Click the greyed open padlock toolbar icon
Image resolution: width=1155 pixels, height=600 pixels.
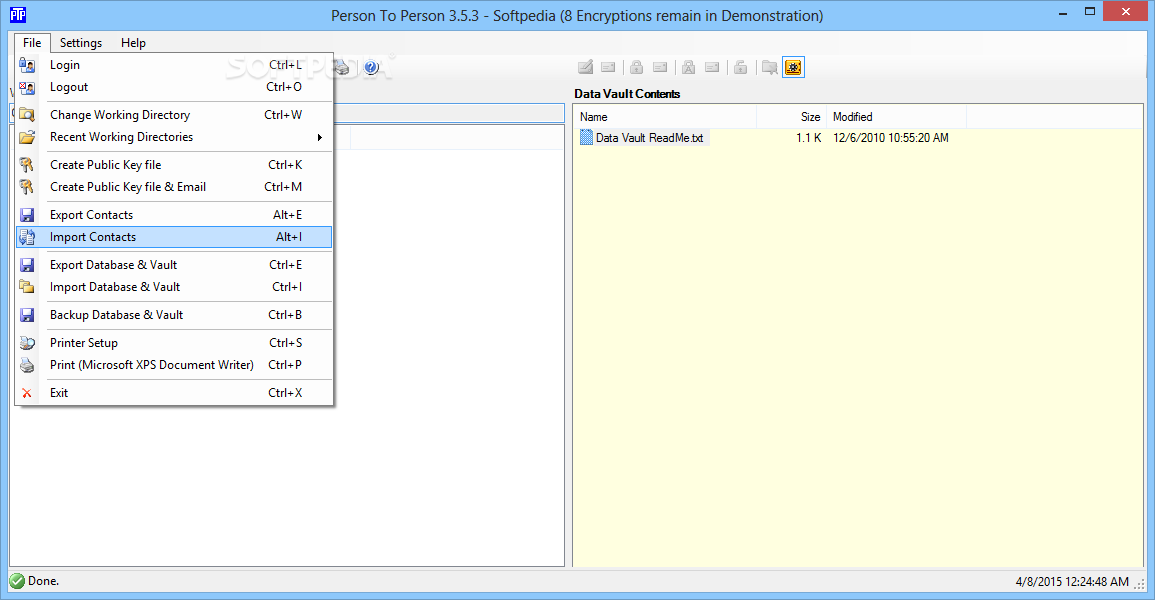click(x=741, y=68)
